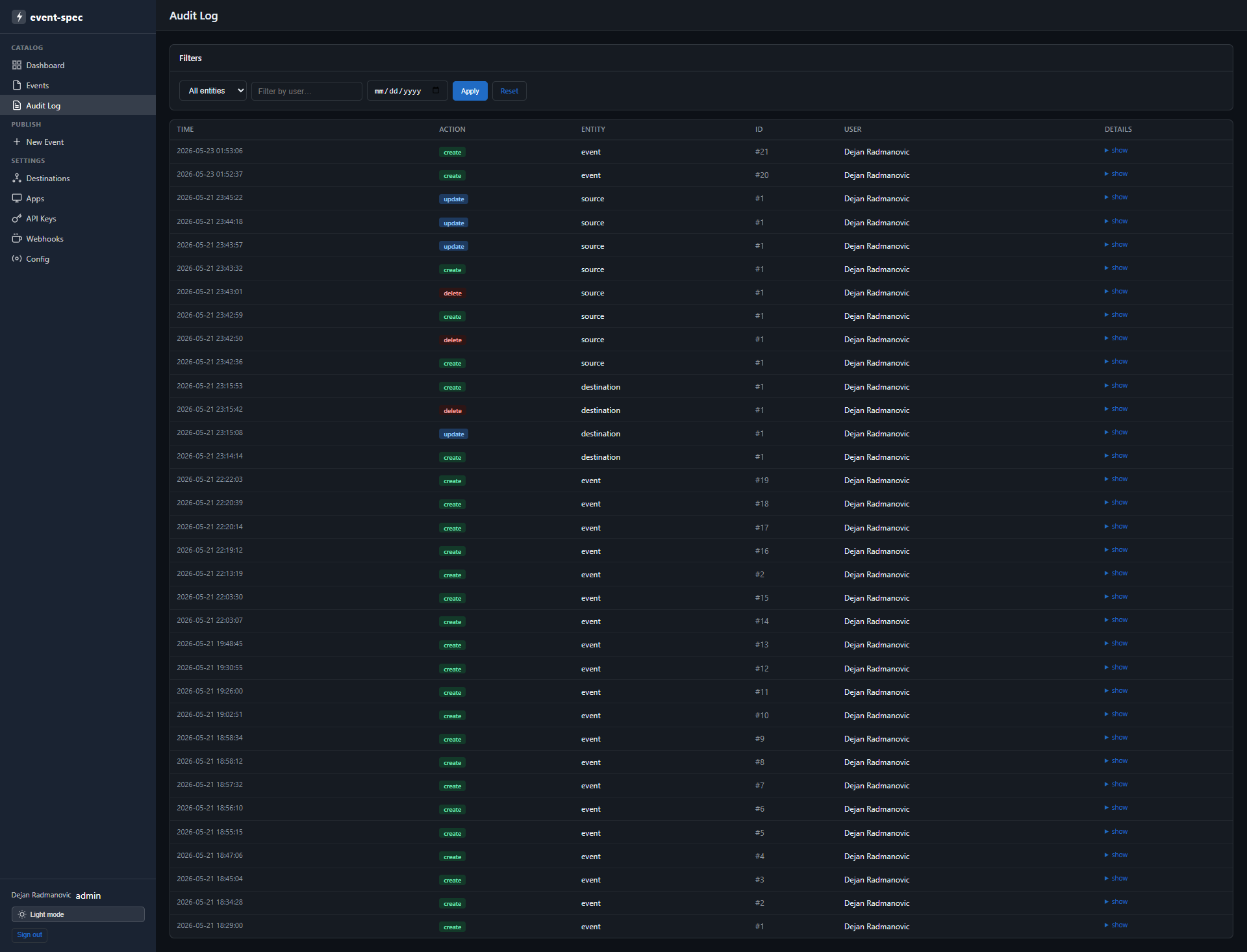Click the TIME column header
Image resolution: width=1247 pixels, height=952 pixels.
tap(185, 129)
